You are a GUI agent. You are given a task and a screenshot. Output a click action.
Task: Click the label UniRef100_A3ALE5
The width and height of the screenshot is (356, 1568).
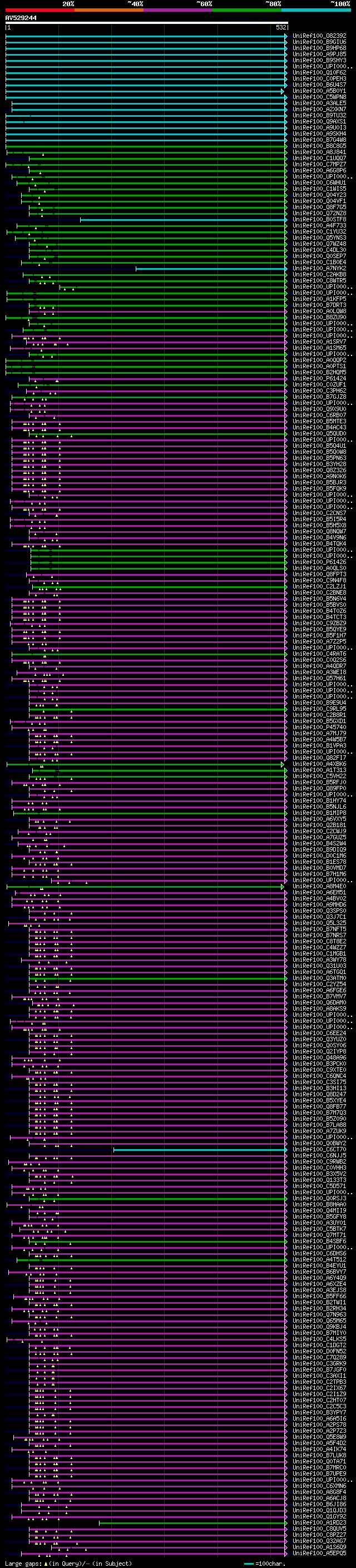[319, 103]
